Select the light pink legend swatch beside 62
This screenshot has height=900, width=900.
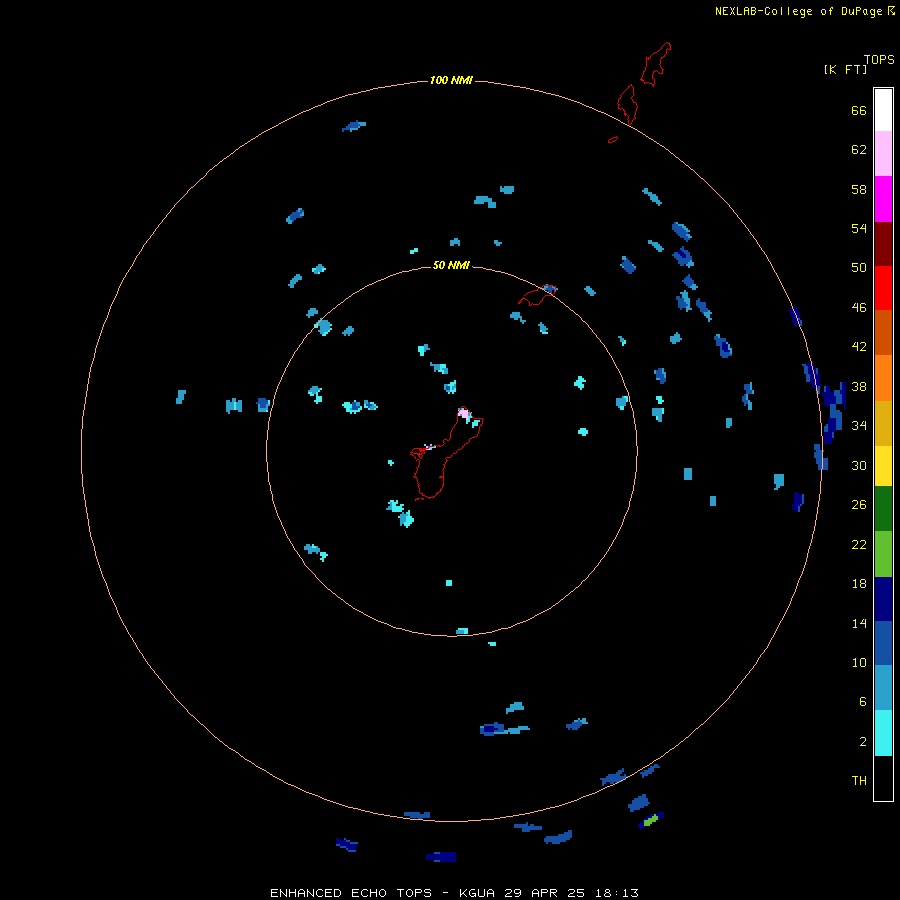[x=883, y=153]
